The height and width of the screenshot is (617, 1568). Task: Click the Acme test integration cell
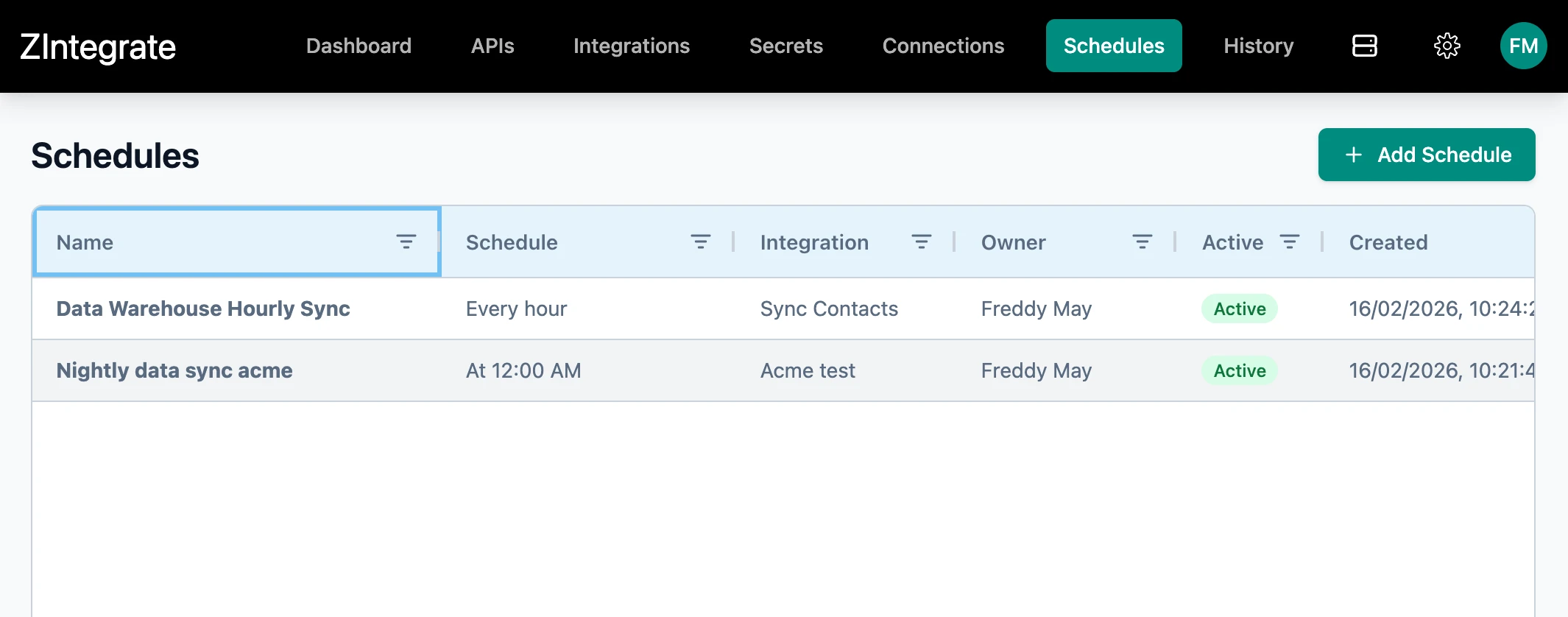808,370
